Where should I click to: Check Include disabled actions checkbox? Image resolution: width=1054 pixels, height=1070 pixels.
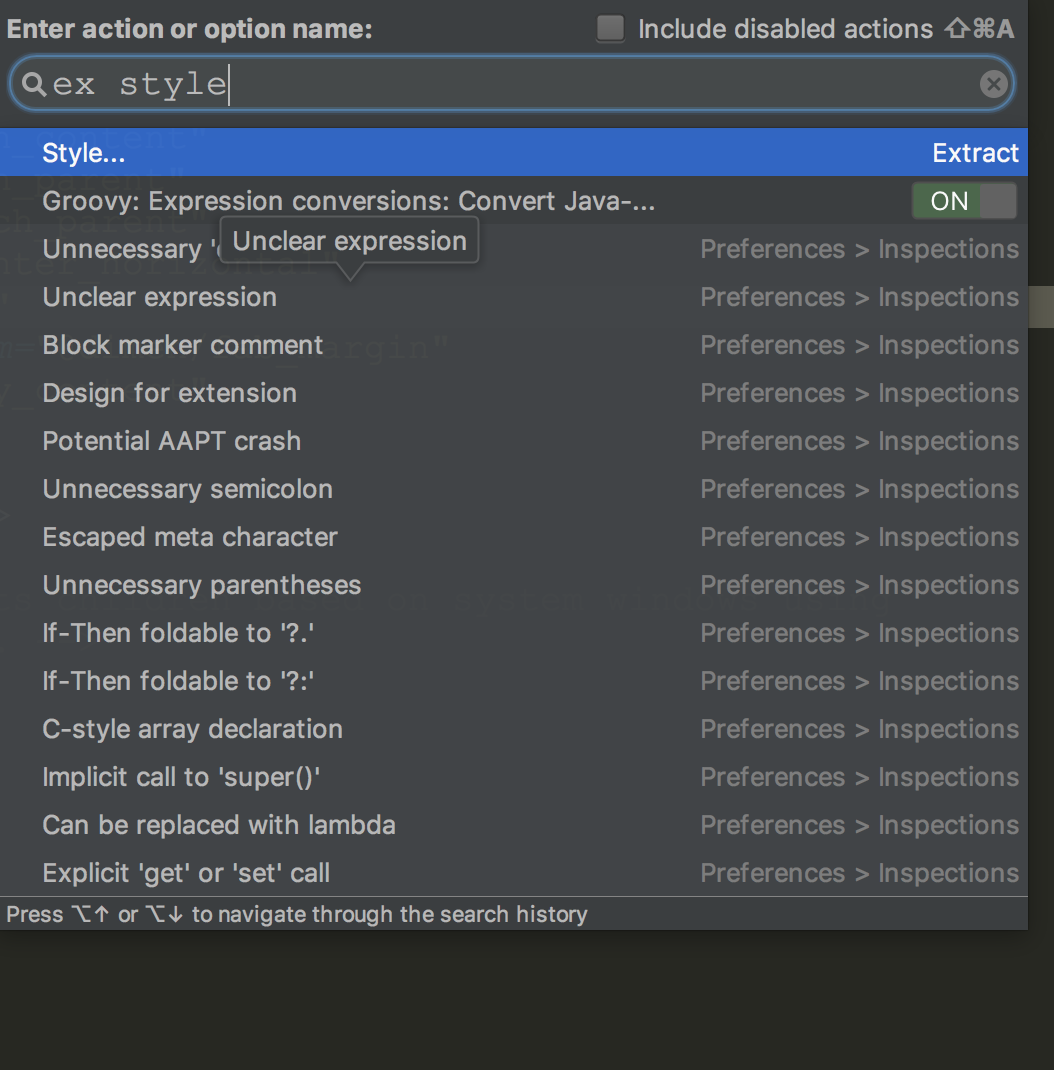tap(610, 28)
